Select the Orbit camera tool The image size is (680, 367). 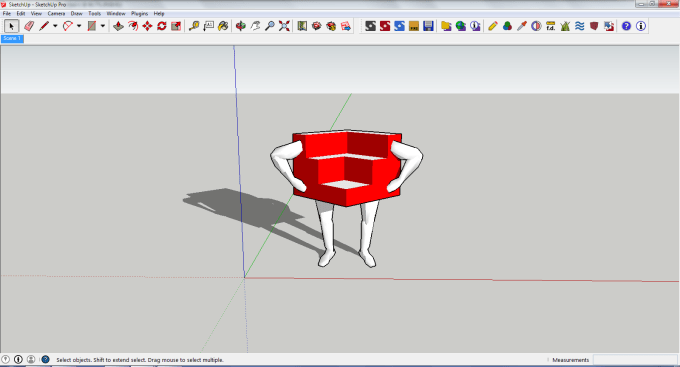(241, 26)
